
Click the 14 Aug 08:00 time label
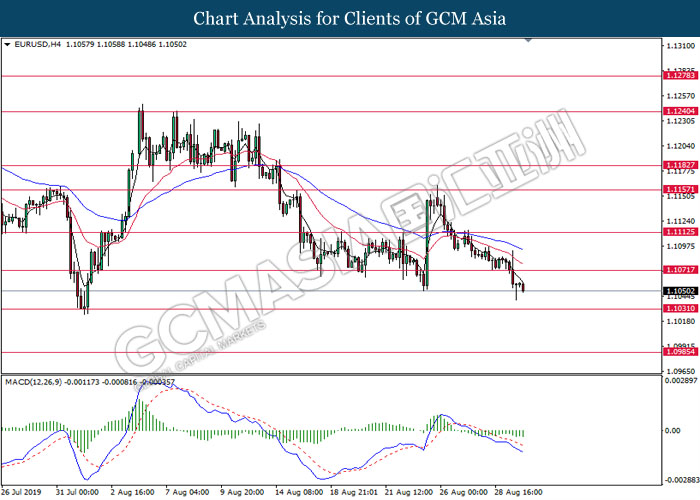(298, 493)
